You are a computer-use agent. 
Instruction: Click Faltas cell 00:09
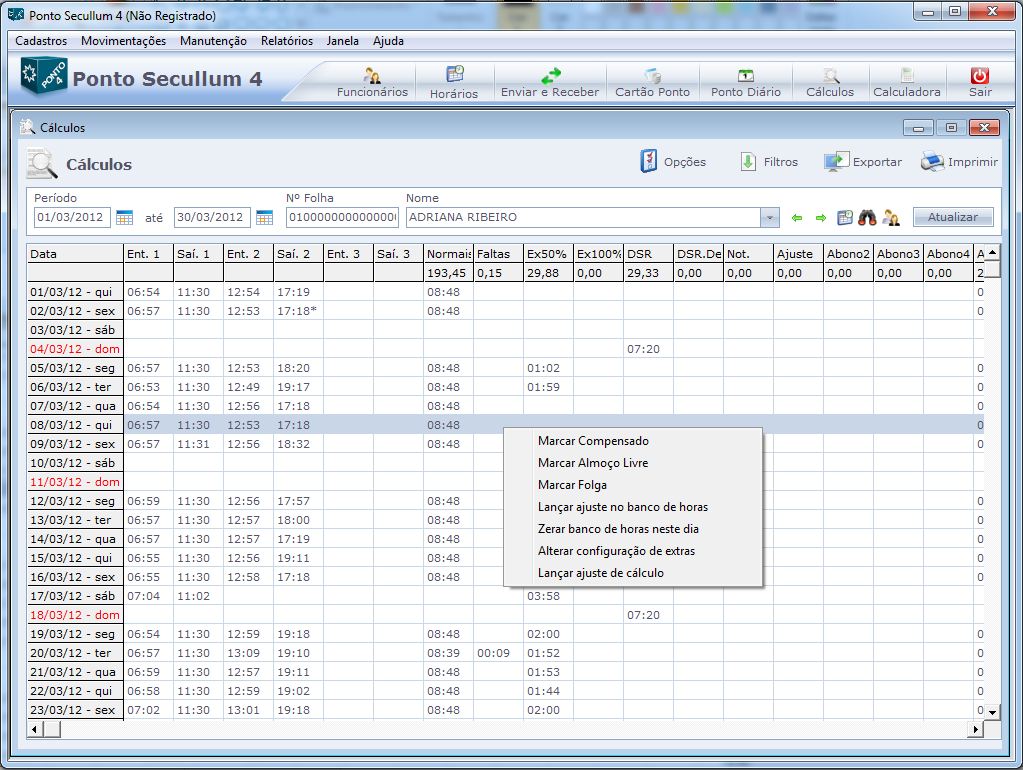498,653
